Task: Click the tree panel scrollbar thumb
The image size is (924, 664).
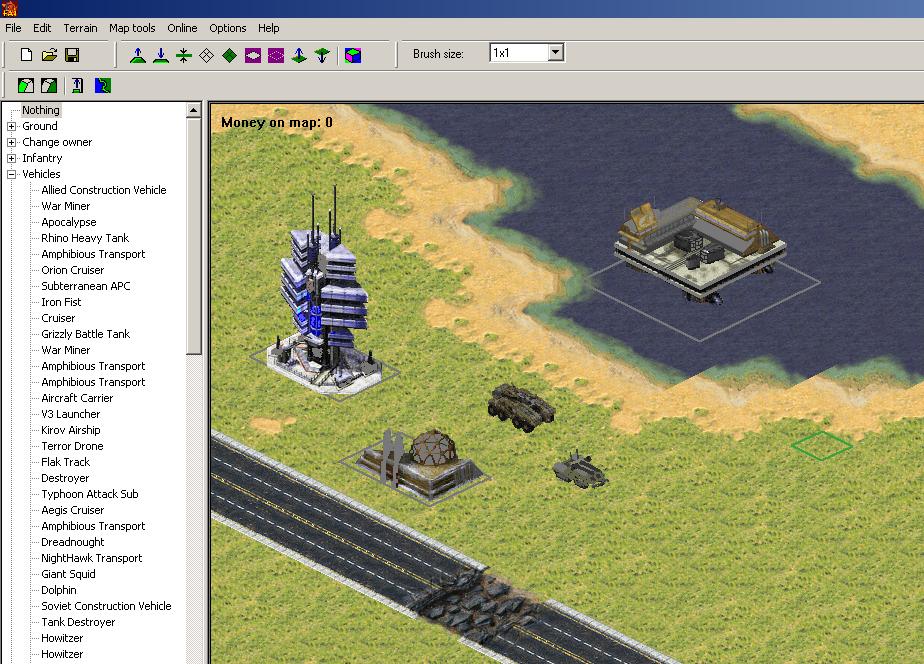Action: (x=193, y=236)
